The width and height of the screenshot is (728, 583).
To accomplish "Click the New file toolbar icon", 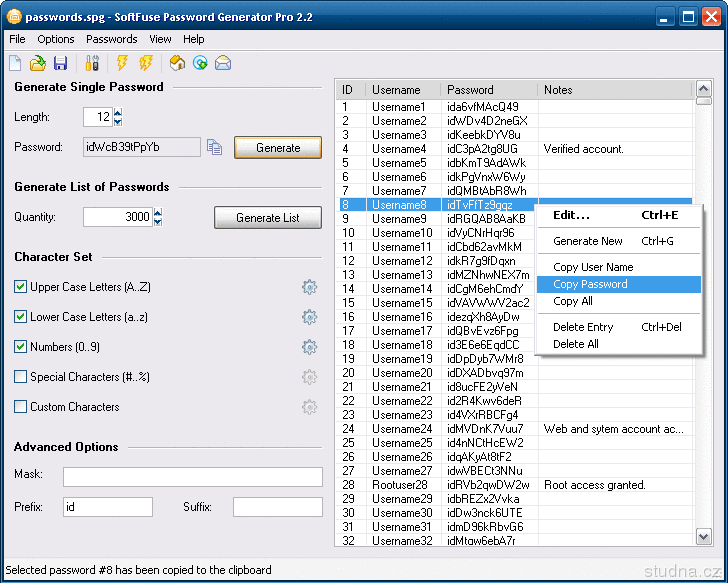I will point(15,64).
